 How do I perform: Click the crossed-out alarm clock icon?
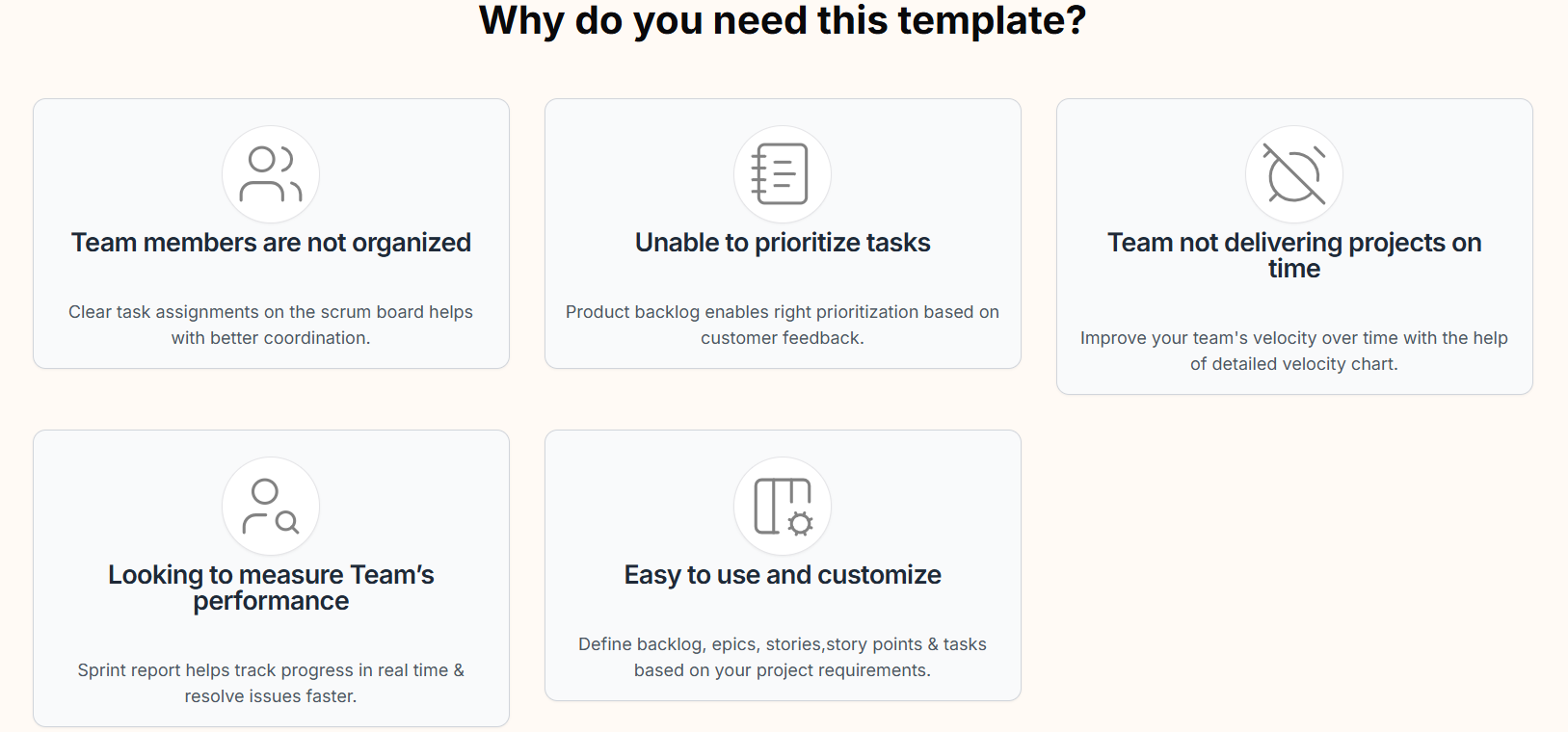(x=1293, y=174)
